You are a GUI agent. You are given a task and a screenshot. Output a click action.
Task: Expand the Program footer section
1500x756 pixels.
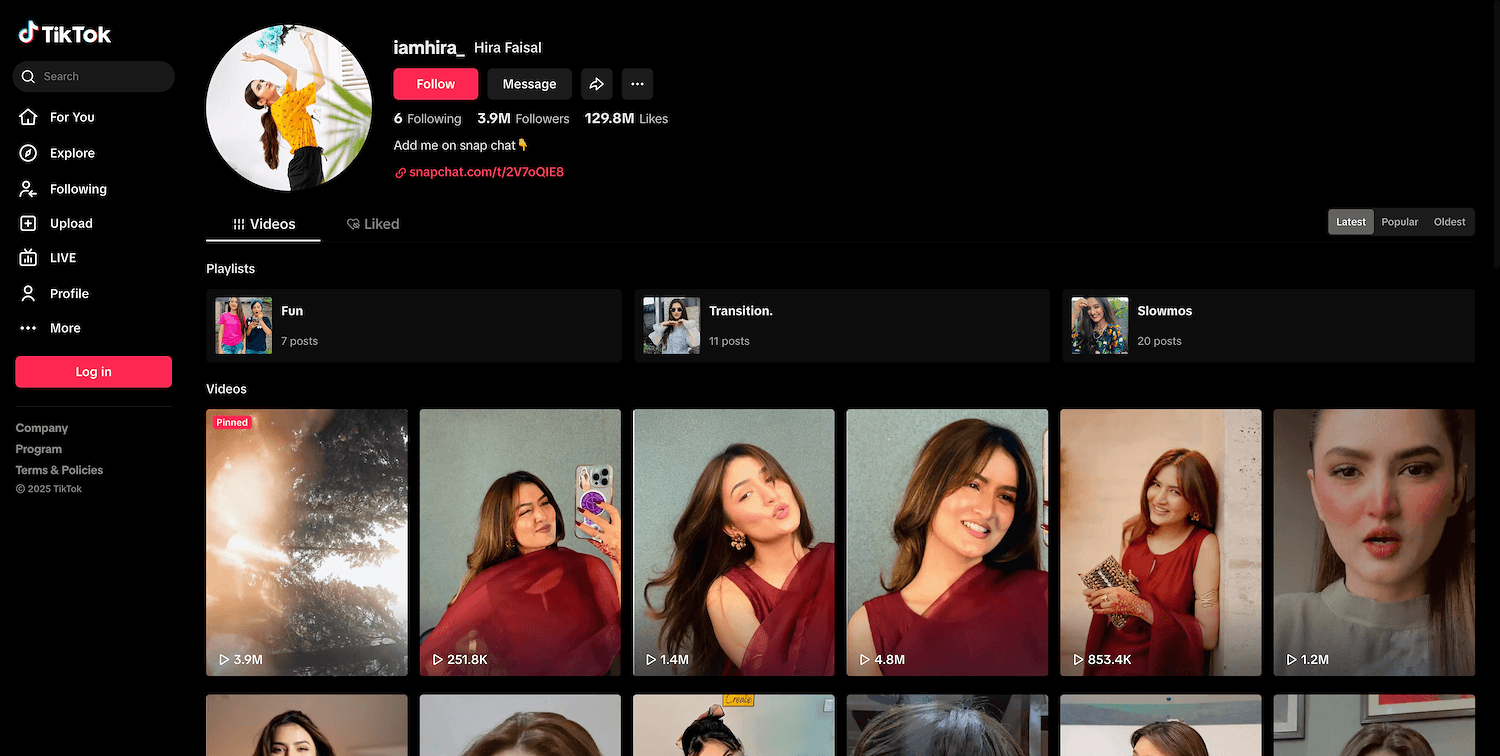39,449
